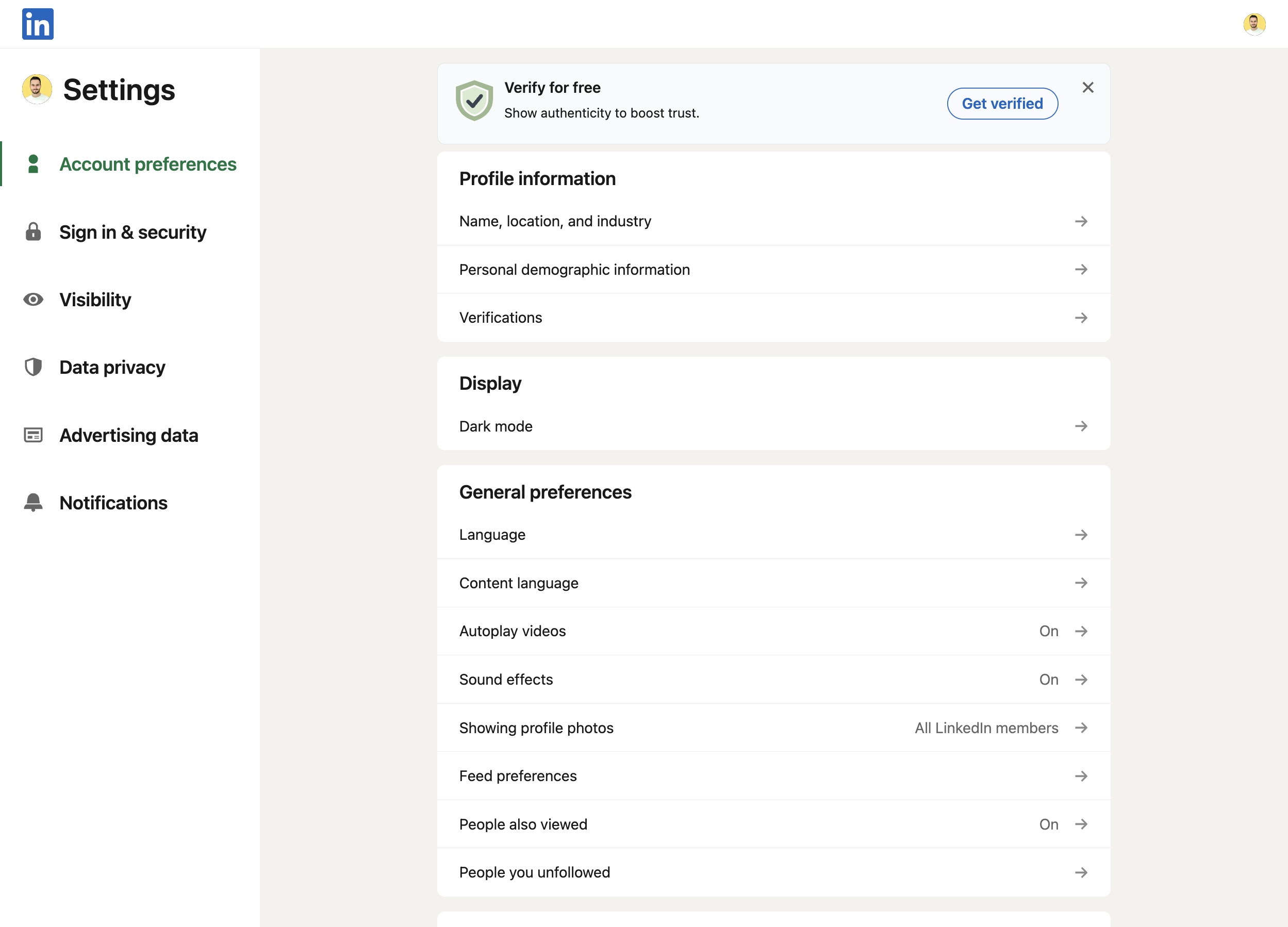The image size is (1288, 927).
Task: Switch to Sign in & security section
Action: pos(130,232)
